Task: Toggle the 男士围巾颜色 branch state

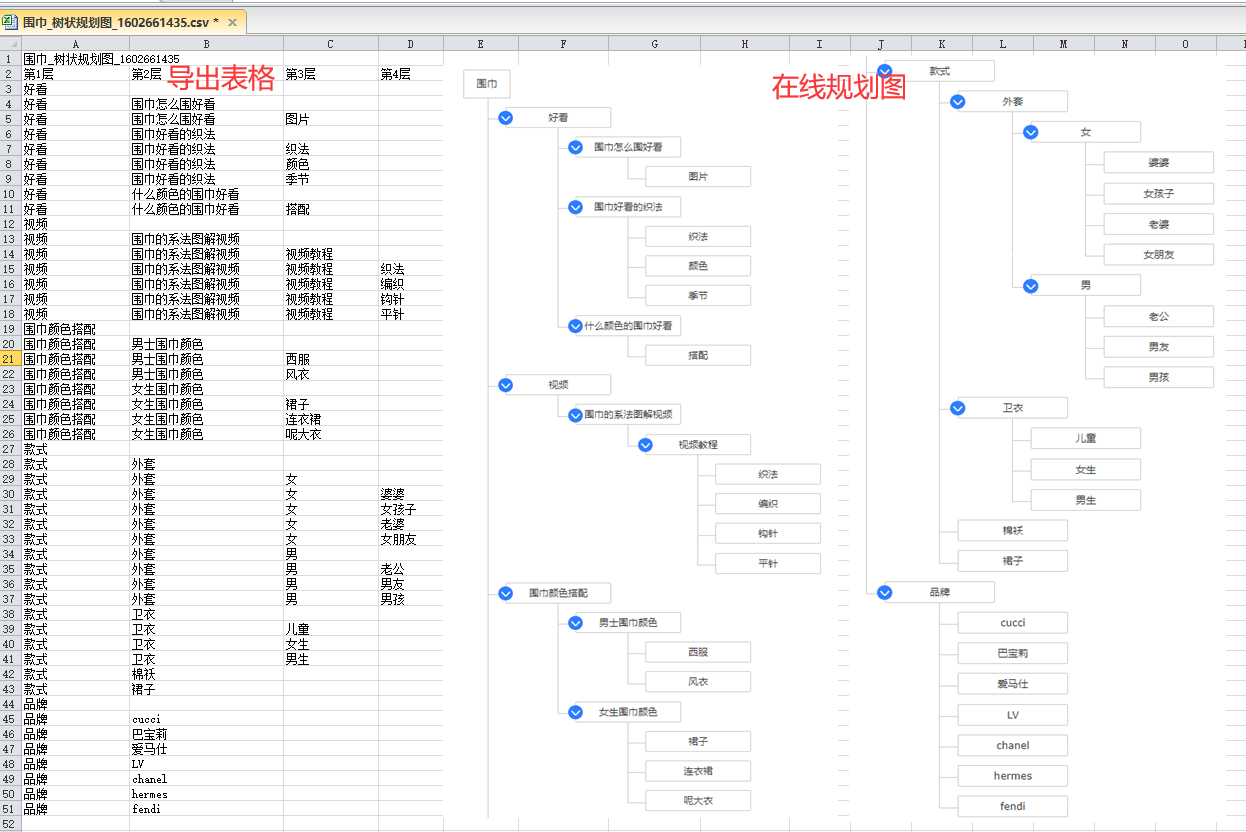Action: 575,622
